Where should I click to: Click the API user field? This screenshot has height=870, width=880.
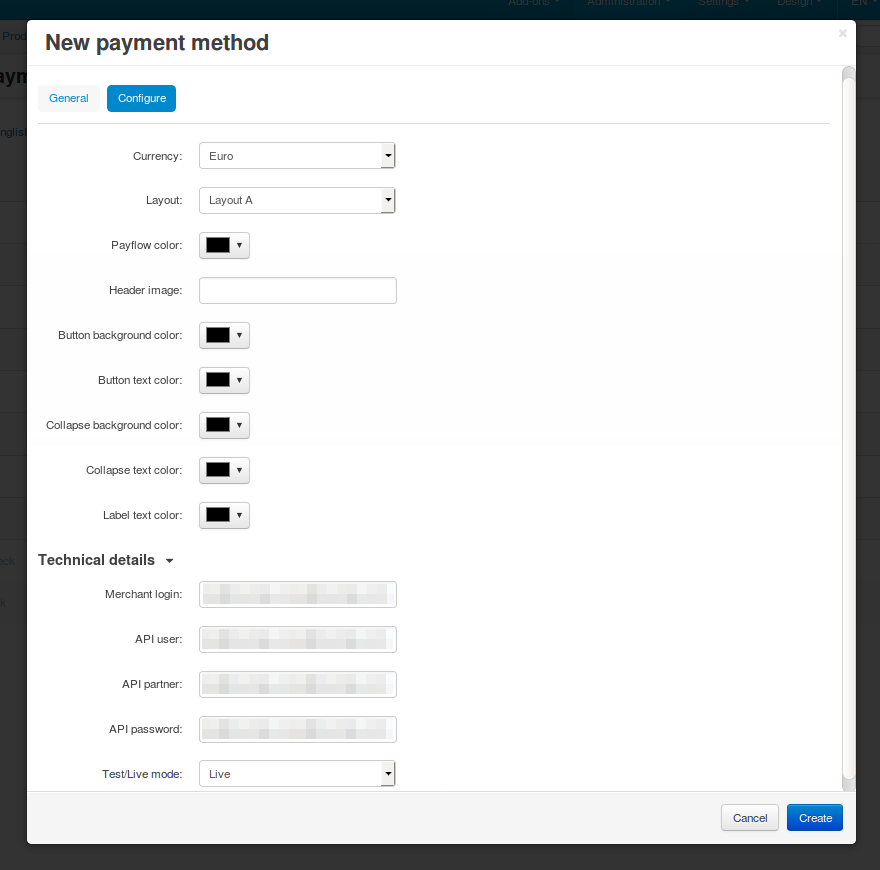coord(297,639)
